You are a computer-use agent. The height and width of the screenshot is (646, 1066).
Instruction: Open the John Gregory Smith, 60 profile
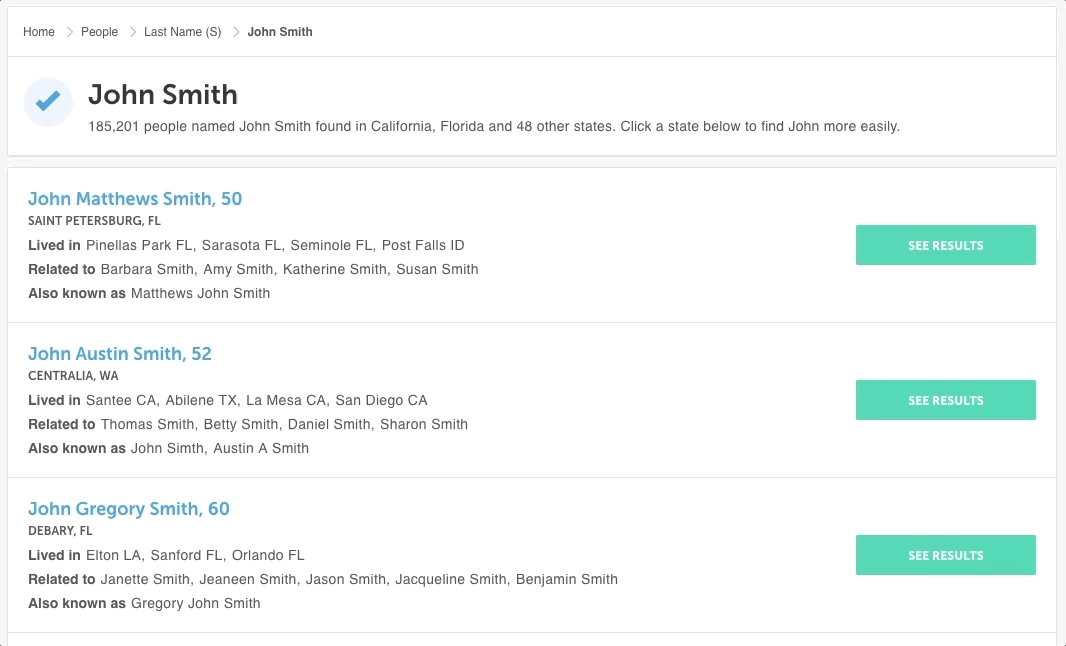(x=129, y=509)
